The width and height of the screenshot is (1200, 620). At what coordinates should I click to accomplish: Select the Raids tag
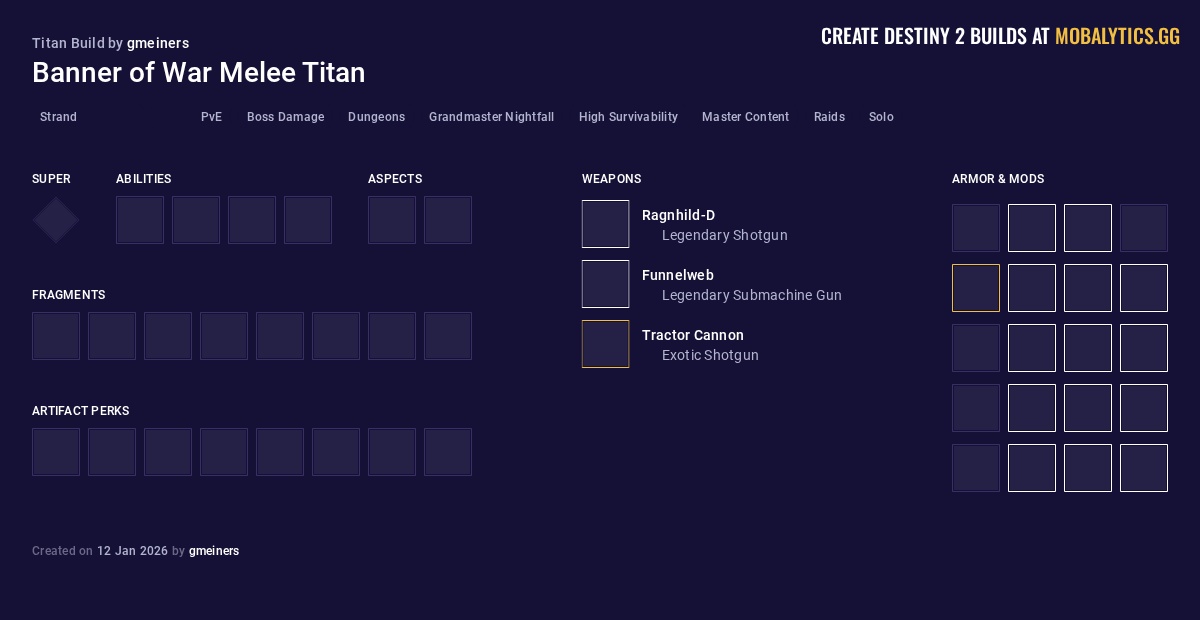(828, 117)
